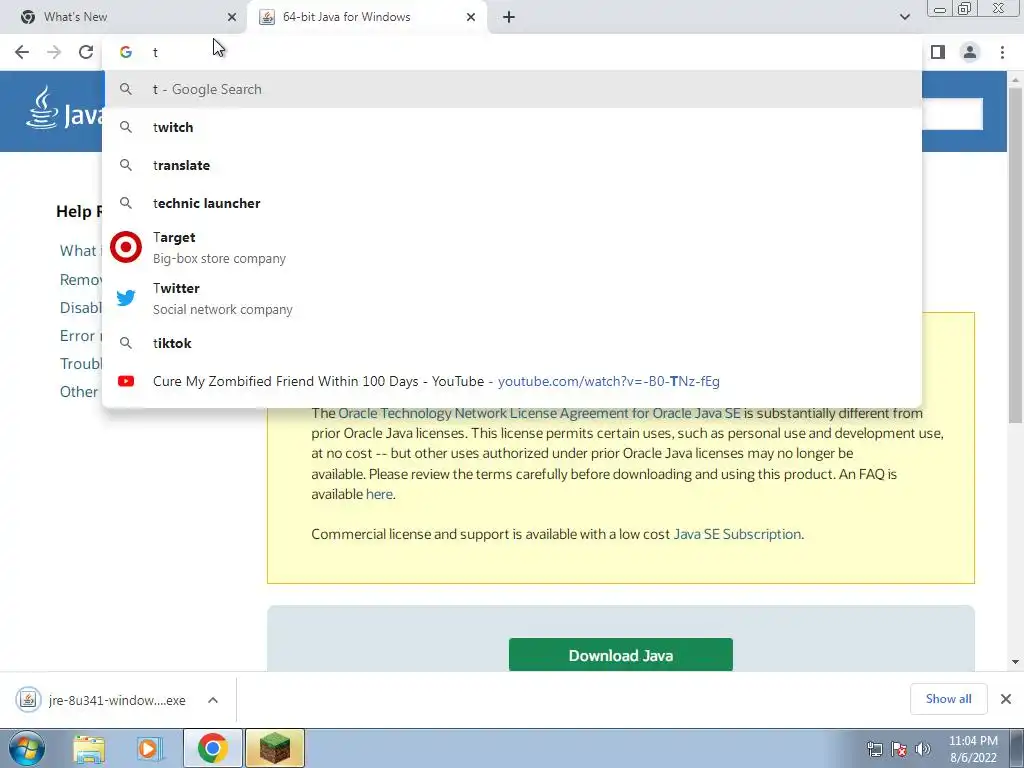Click the volume speaker tray icon
Image resolution: width=1024 pixels, height=768 pixels.
pos(923,750)
